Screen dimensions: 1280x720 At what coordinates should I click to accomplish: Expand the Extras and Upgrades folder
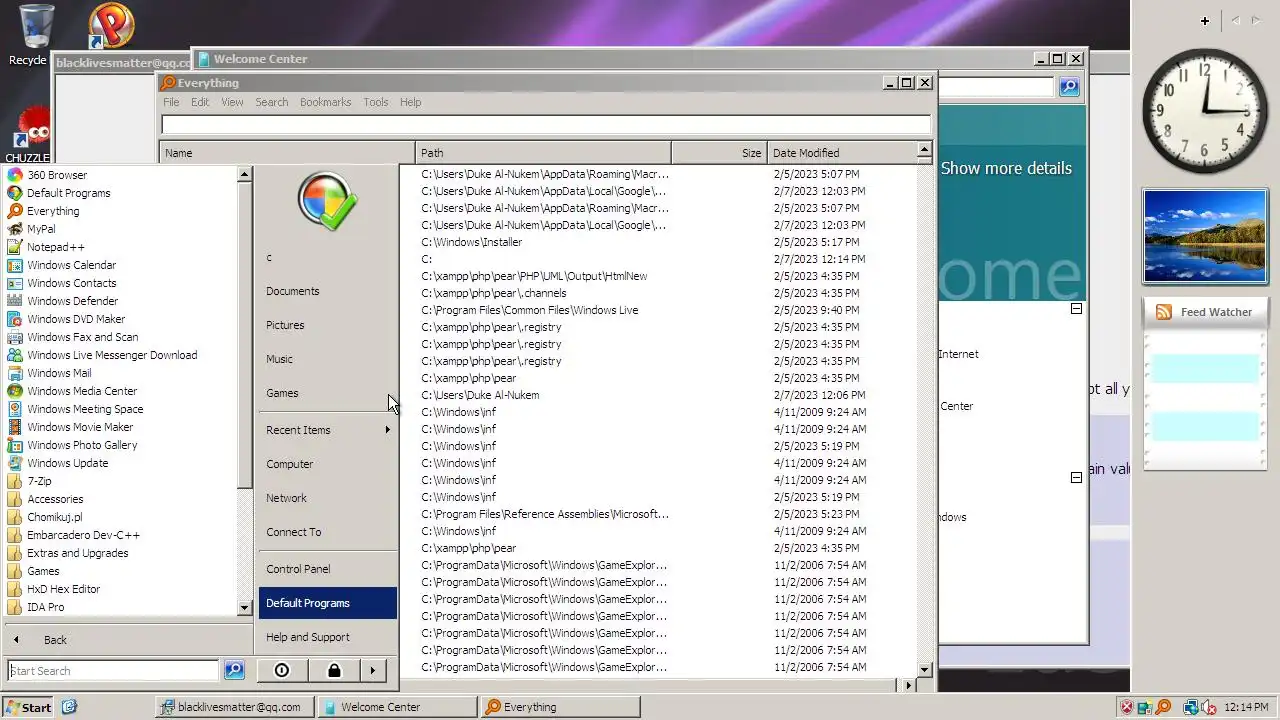pos(77,553)
